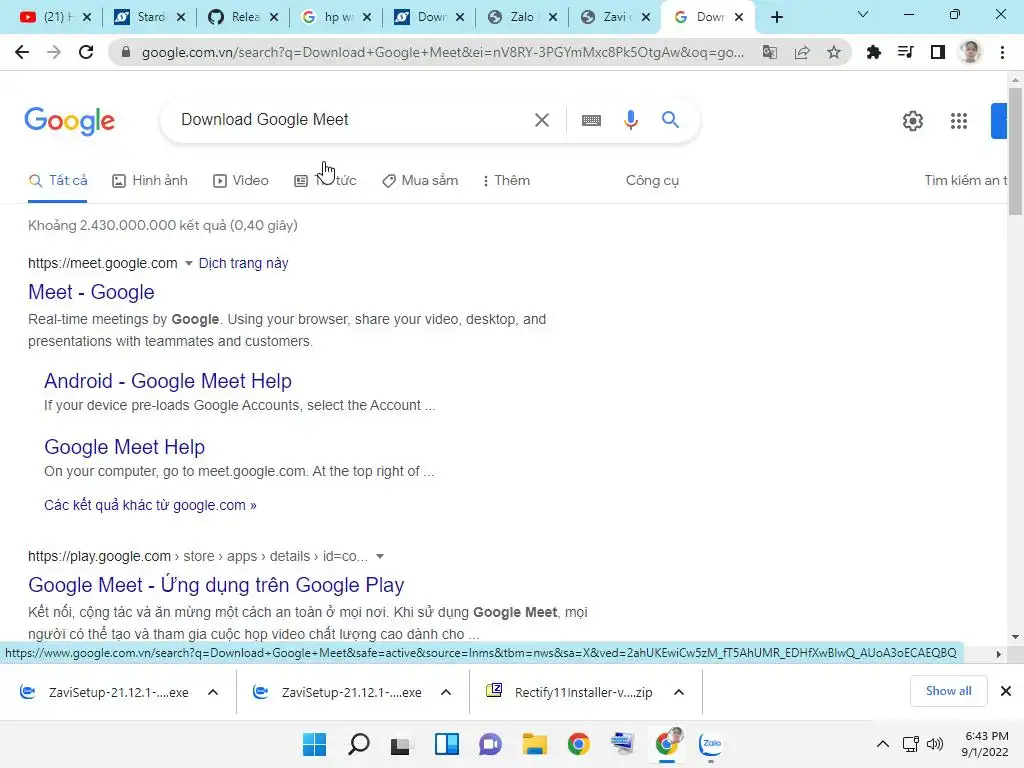
Task: Expand the Thêm filter menu
Action: click(506, 181)
